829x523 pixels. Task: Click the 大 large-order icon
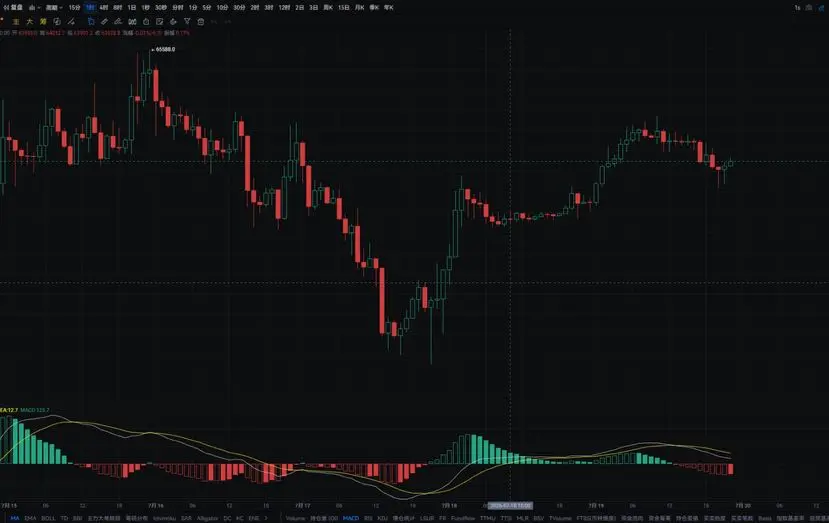coord(30,22)
